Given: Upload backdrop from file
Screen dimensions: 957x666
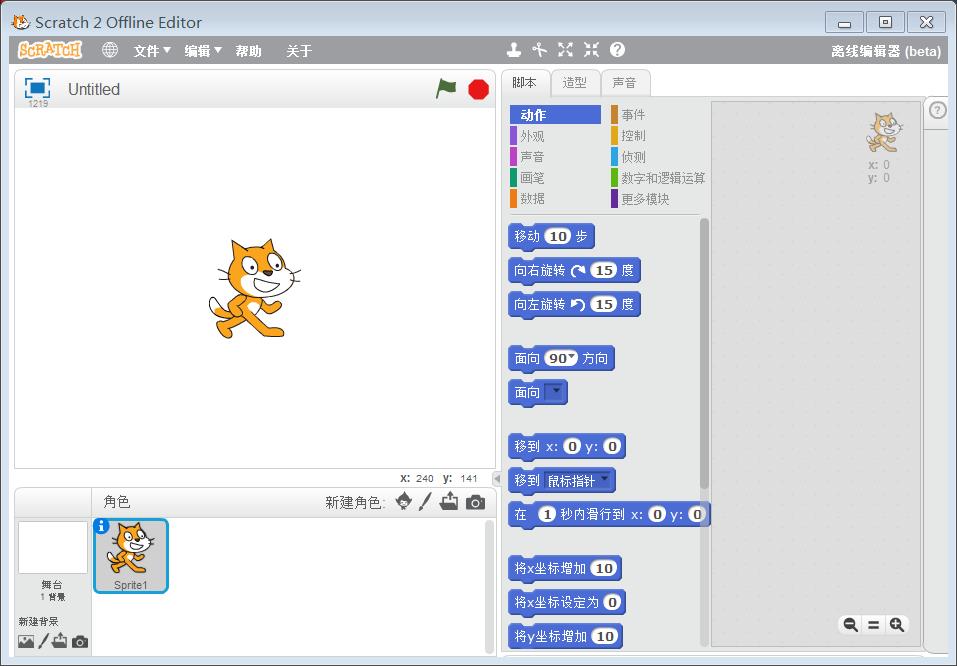Looking at the screenshot, I should (x=60, y=641).
